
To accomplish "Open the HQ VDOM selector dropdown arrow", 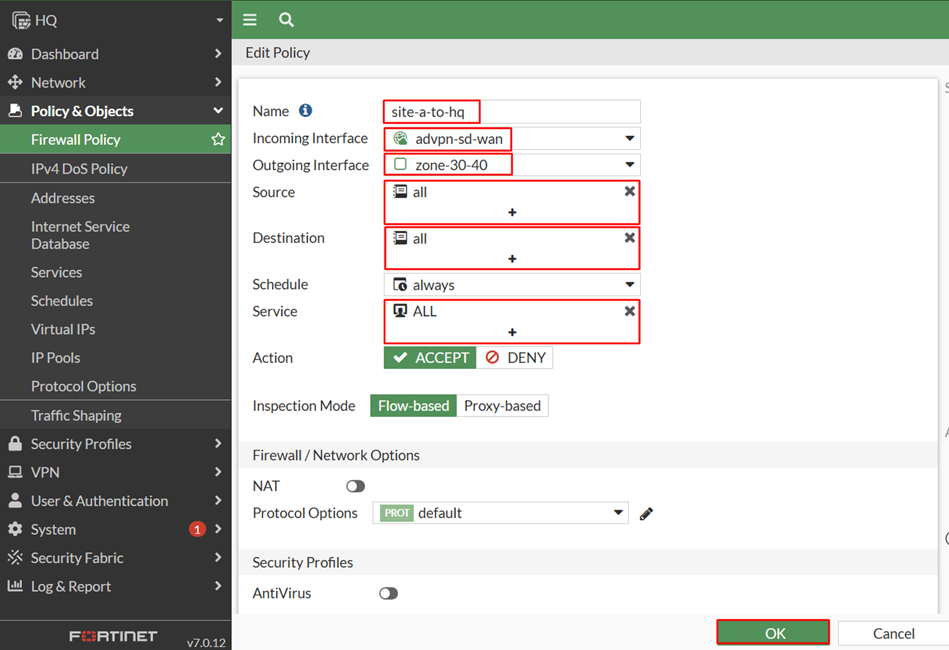I will pos(220,21).
